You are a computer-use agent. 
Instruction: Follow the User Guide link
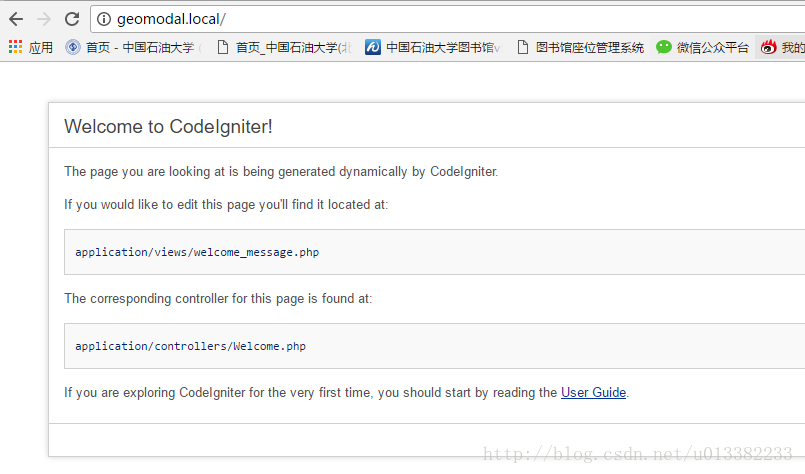point(593,392)
